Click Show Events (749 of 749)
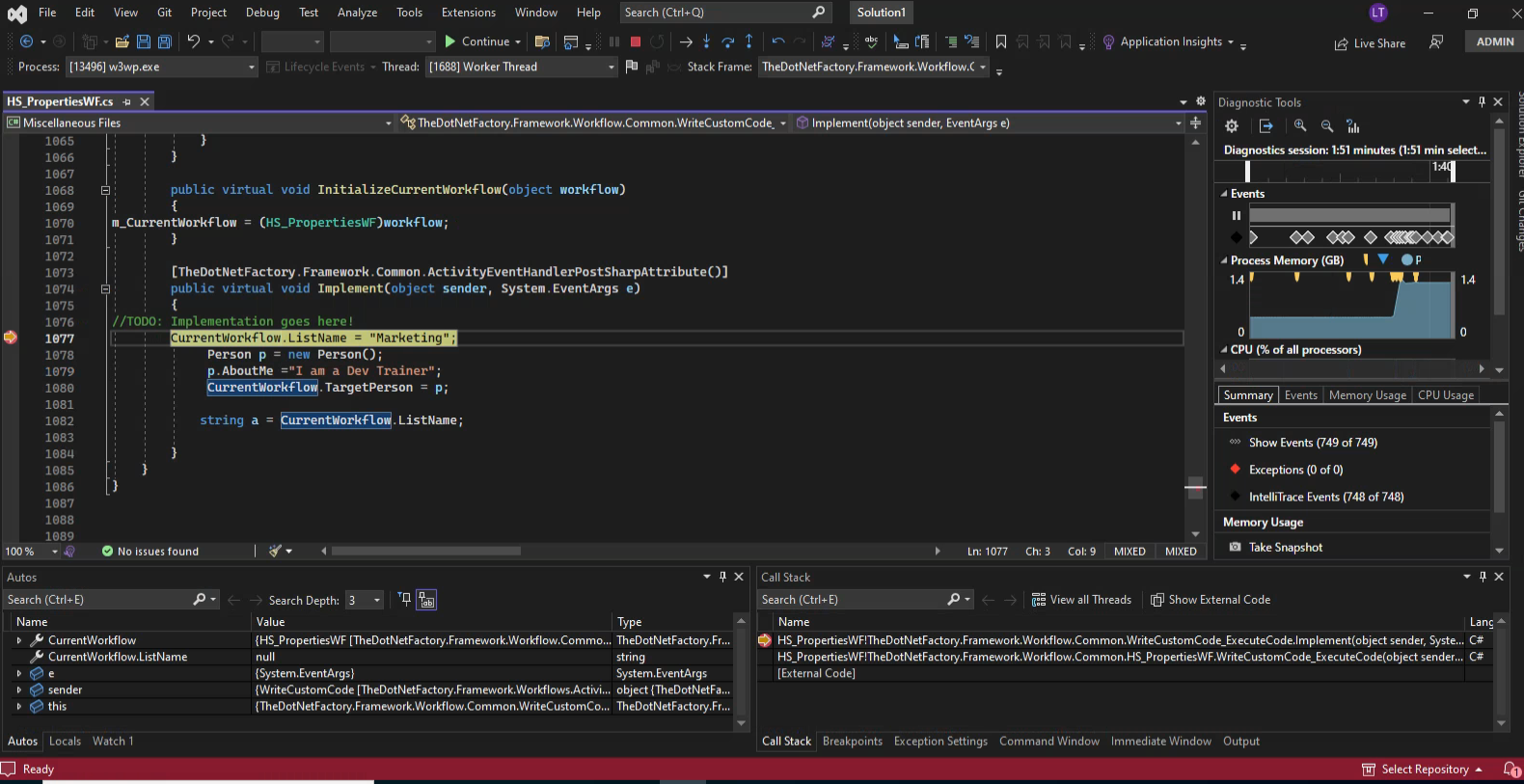The image size is (1524, 784). 1313,443
